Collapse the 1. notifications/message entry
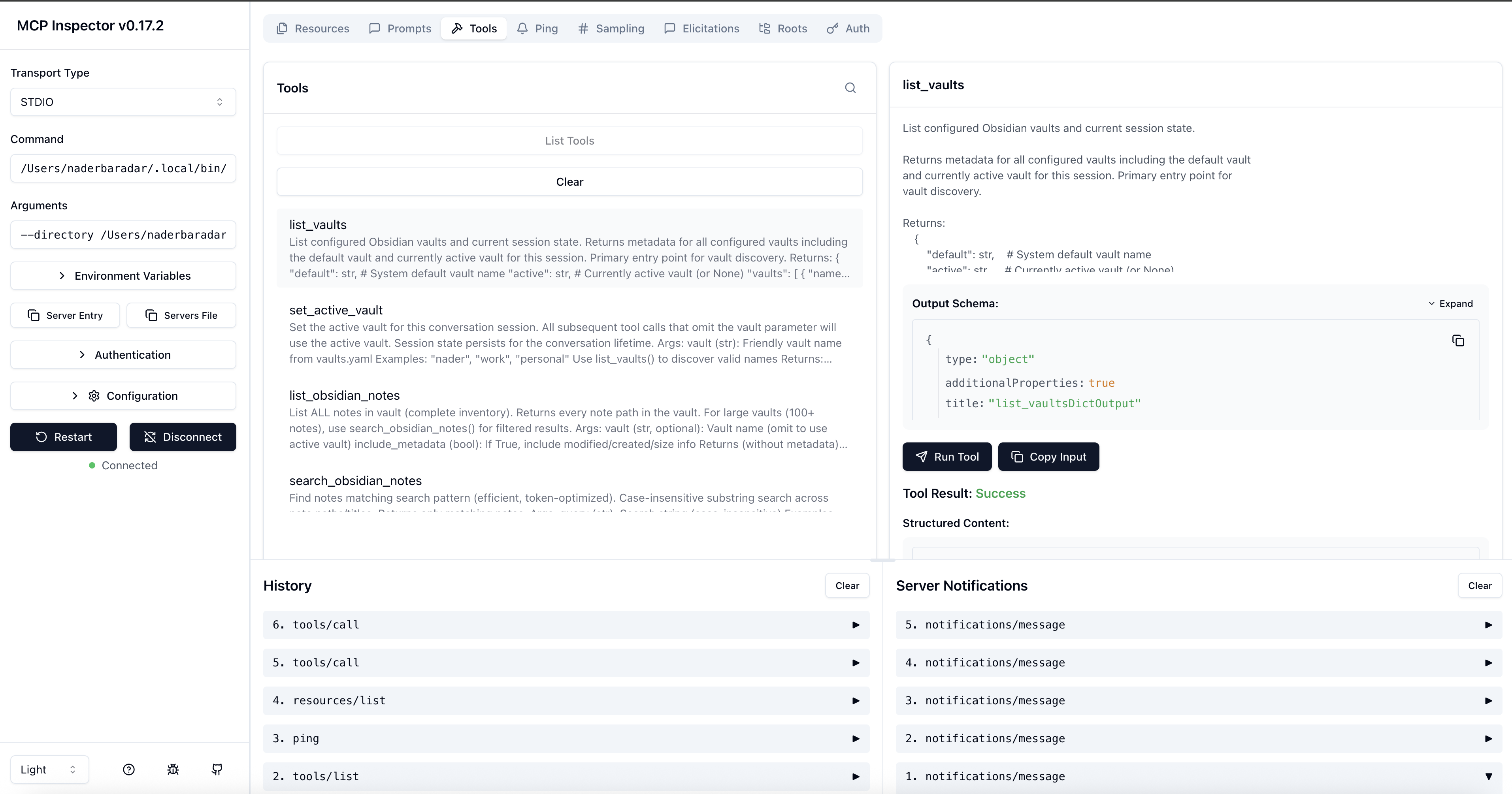The height and width of the screenshot is (794, 1512). (x=1198, y=776)
